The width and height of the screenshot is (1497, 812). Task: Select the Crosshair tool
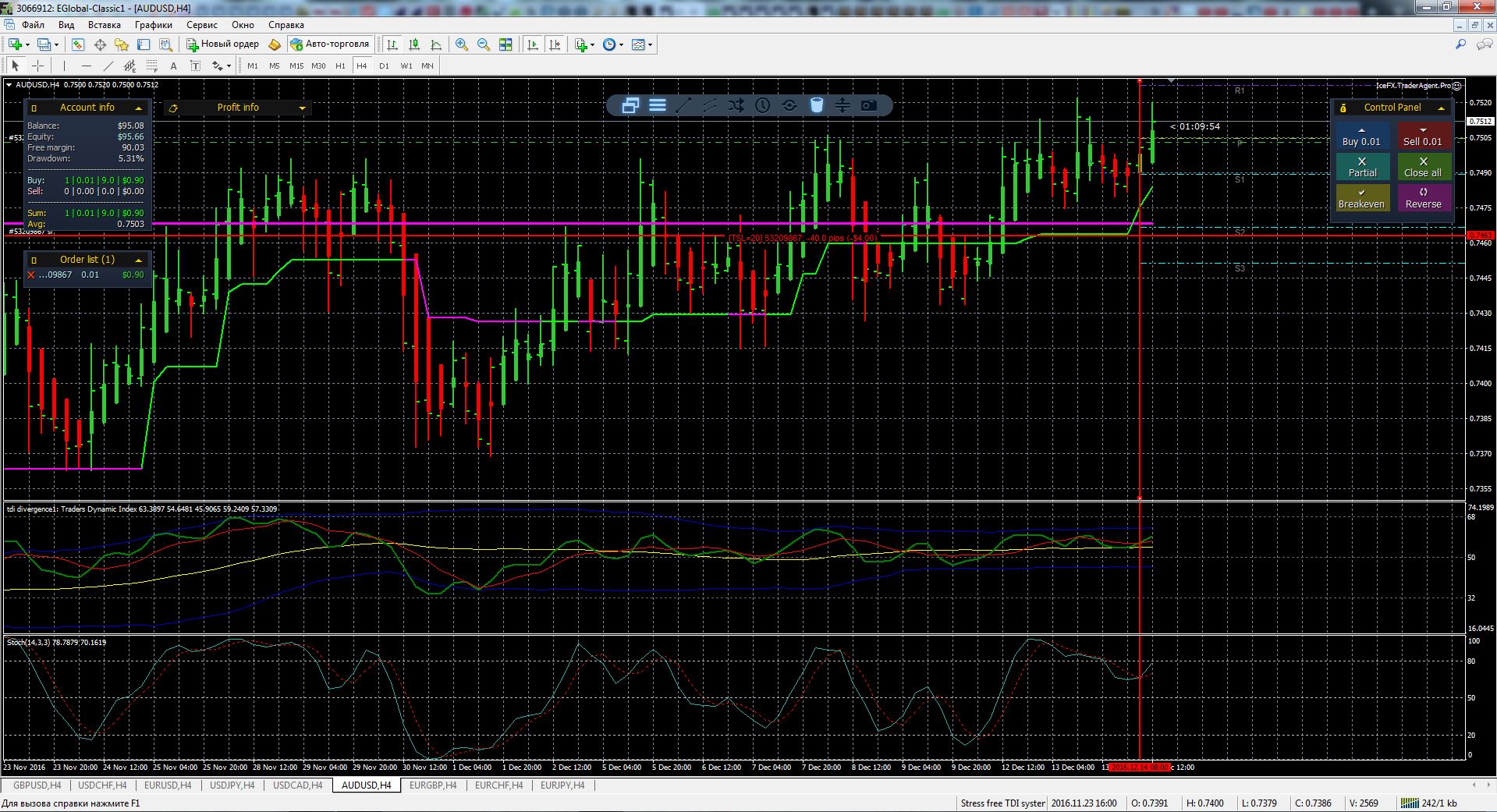tap(37, 66)
